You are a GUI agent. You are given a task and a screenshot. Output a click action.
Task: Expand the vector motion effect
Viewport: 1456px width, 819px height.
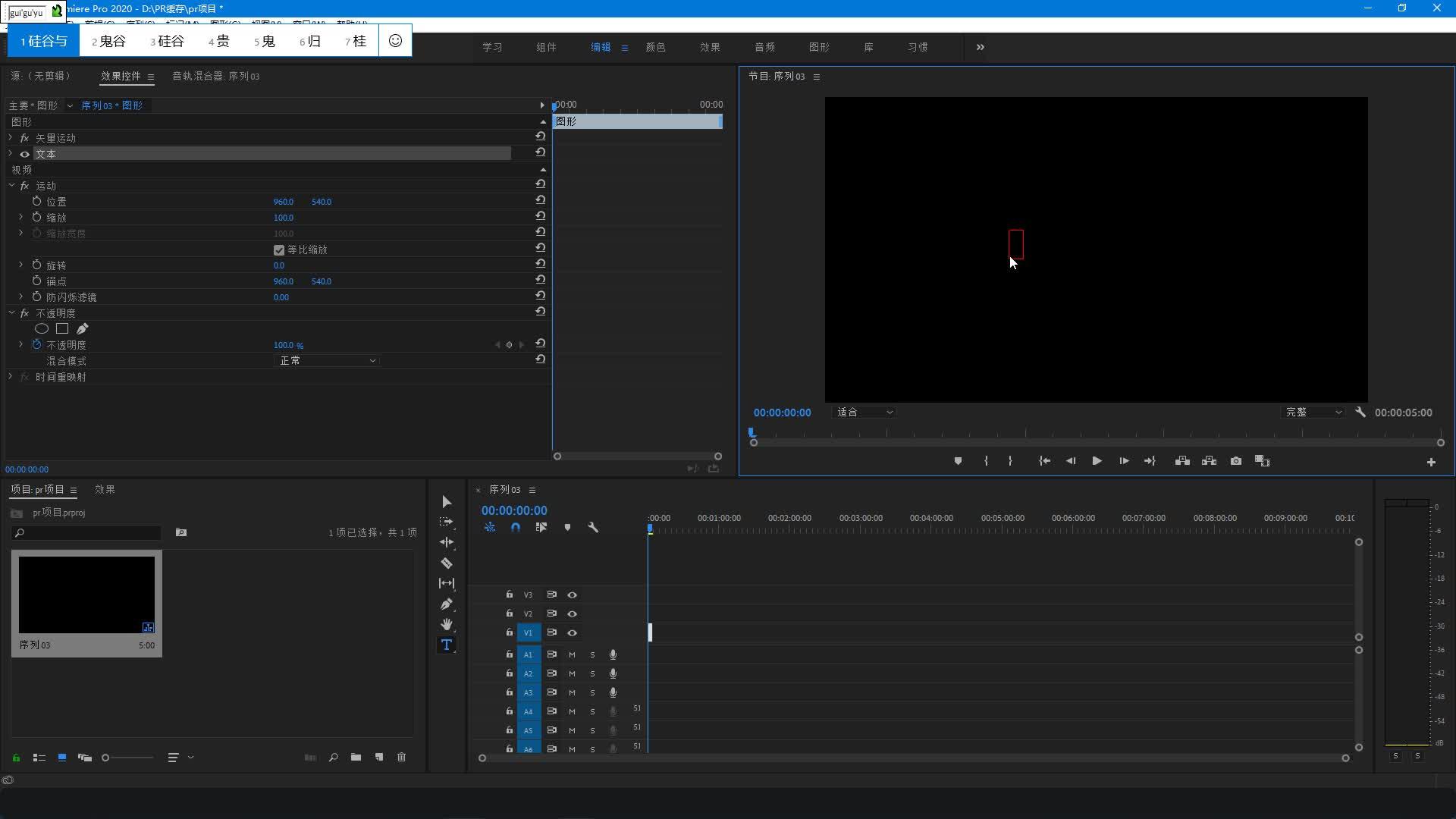point(11,137)
